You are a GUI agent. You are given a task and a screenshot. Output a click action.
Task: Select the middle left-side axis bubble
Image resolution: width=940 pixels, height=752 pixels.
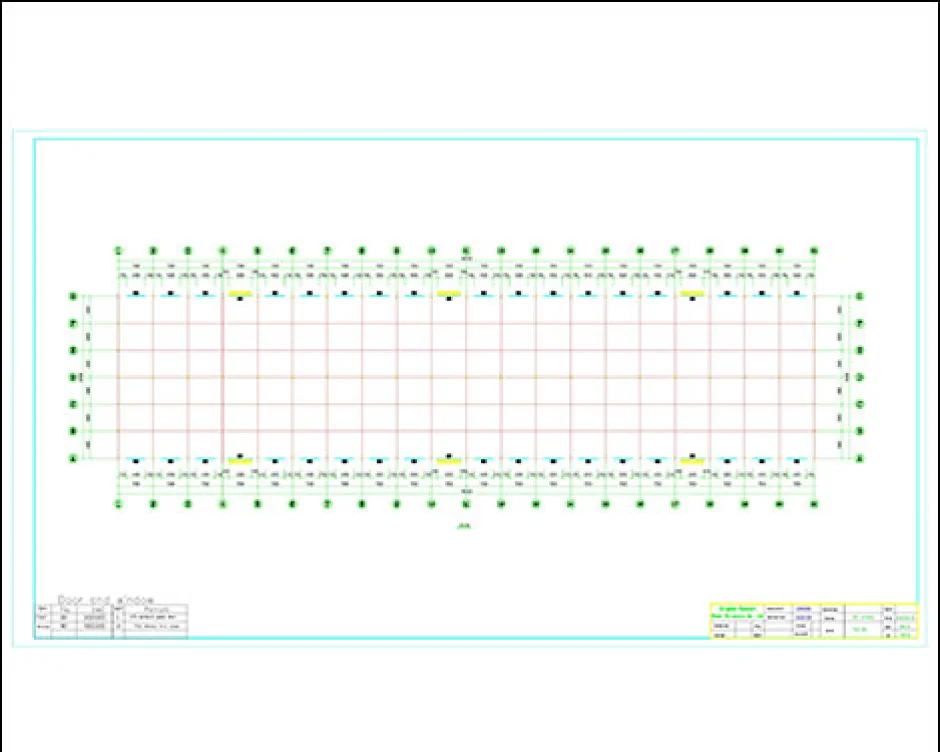pyautogui.click(x=72, y=377)
